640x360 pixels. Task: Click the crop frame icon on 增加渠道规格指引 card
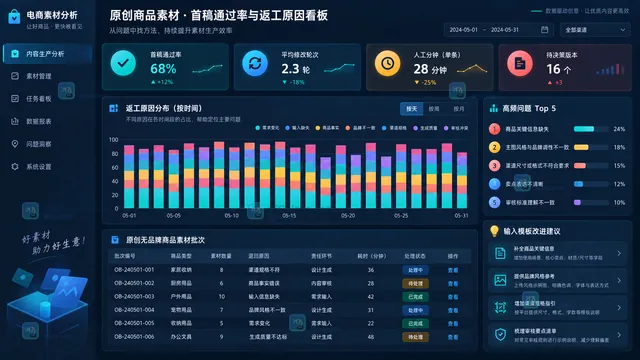point(500,307)
